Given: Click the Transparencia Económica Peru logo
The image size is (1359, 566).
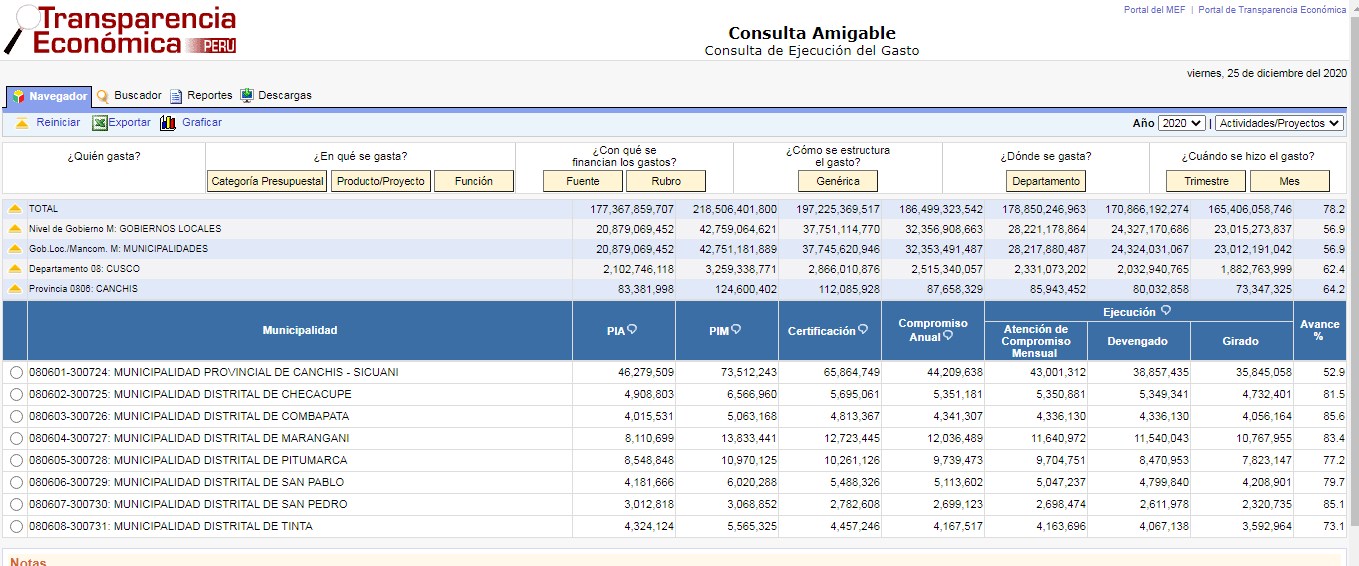Looking at the screenshot, I should pyautogui.click(x=122, y=30).
